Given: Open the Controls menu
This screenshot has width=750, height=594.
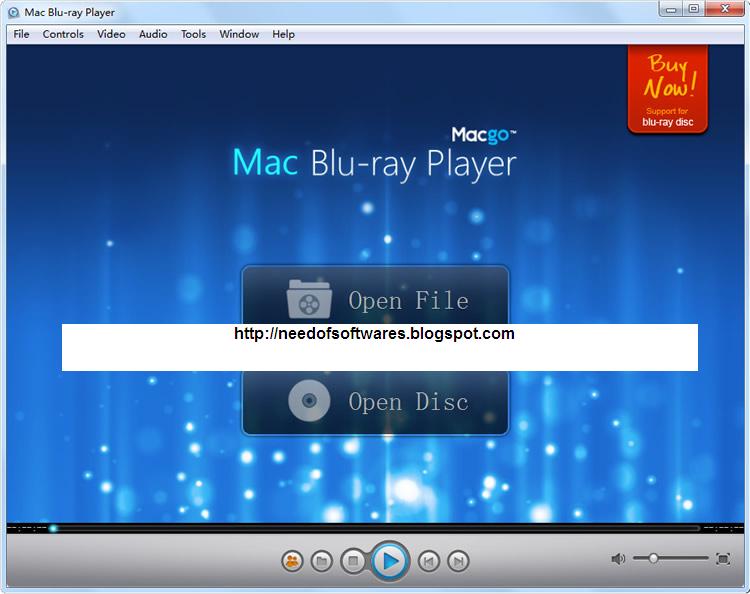Looking at the screenshot, I should pyautogui.click(x=63, y=34).
